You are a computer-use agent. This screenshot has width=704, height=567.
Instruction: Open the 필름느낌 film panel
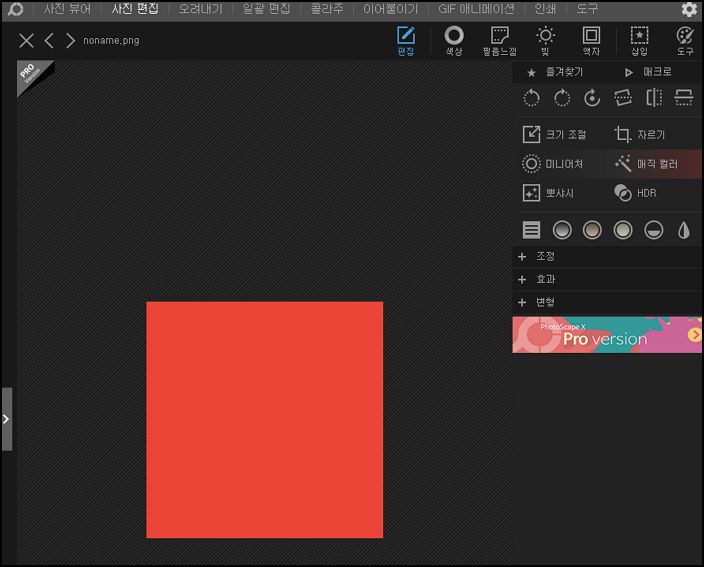tap(499, 41)
